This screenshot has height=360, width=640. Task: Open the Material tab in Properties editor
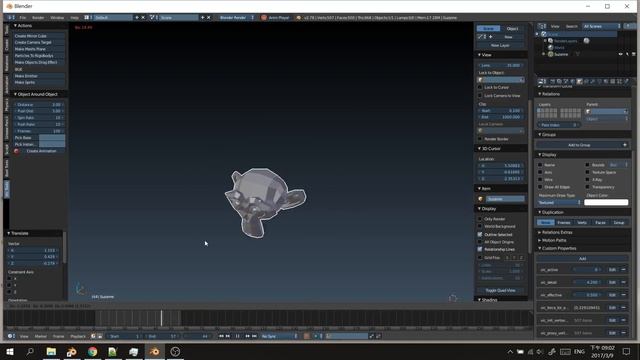(x=606, y=82)
